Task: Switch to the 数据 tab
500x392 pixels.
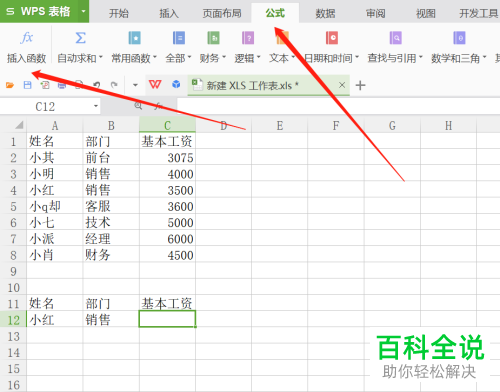Action: pos(325,13)
